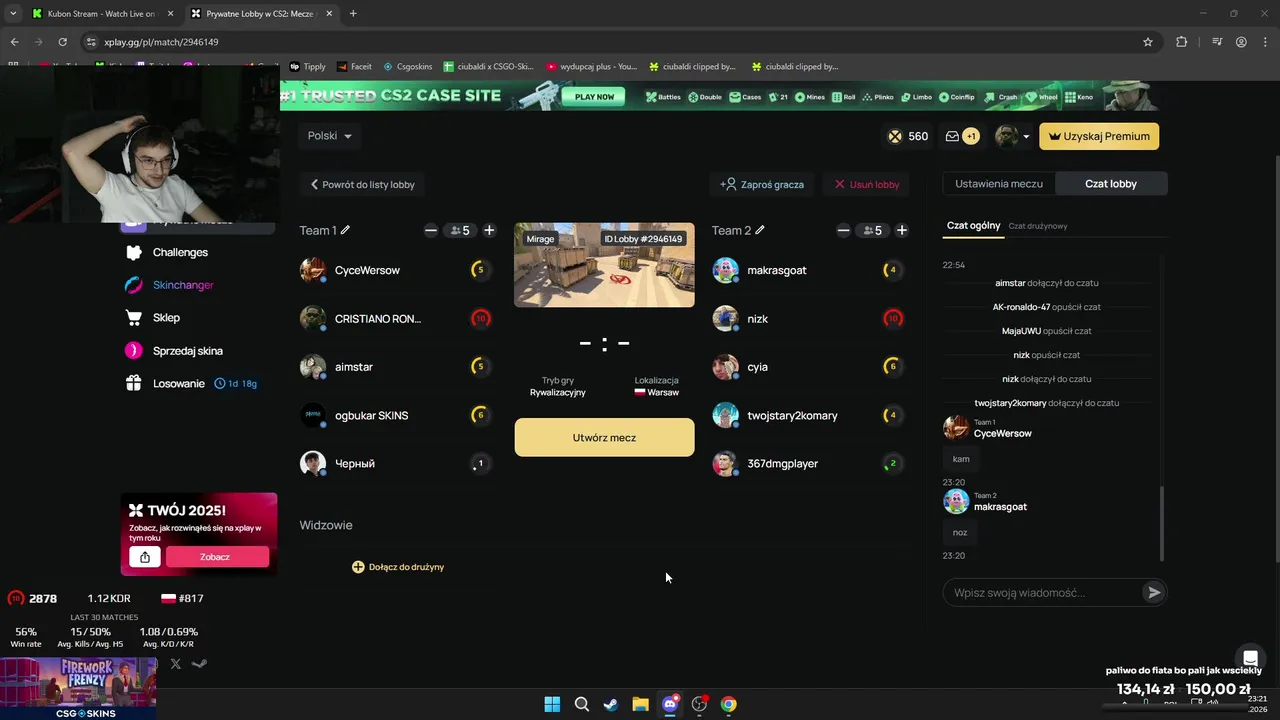Open Discord from the taskbar
1280x720 pixels.
tap(670, 704)
